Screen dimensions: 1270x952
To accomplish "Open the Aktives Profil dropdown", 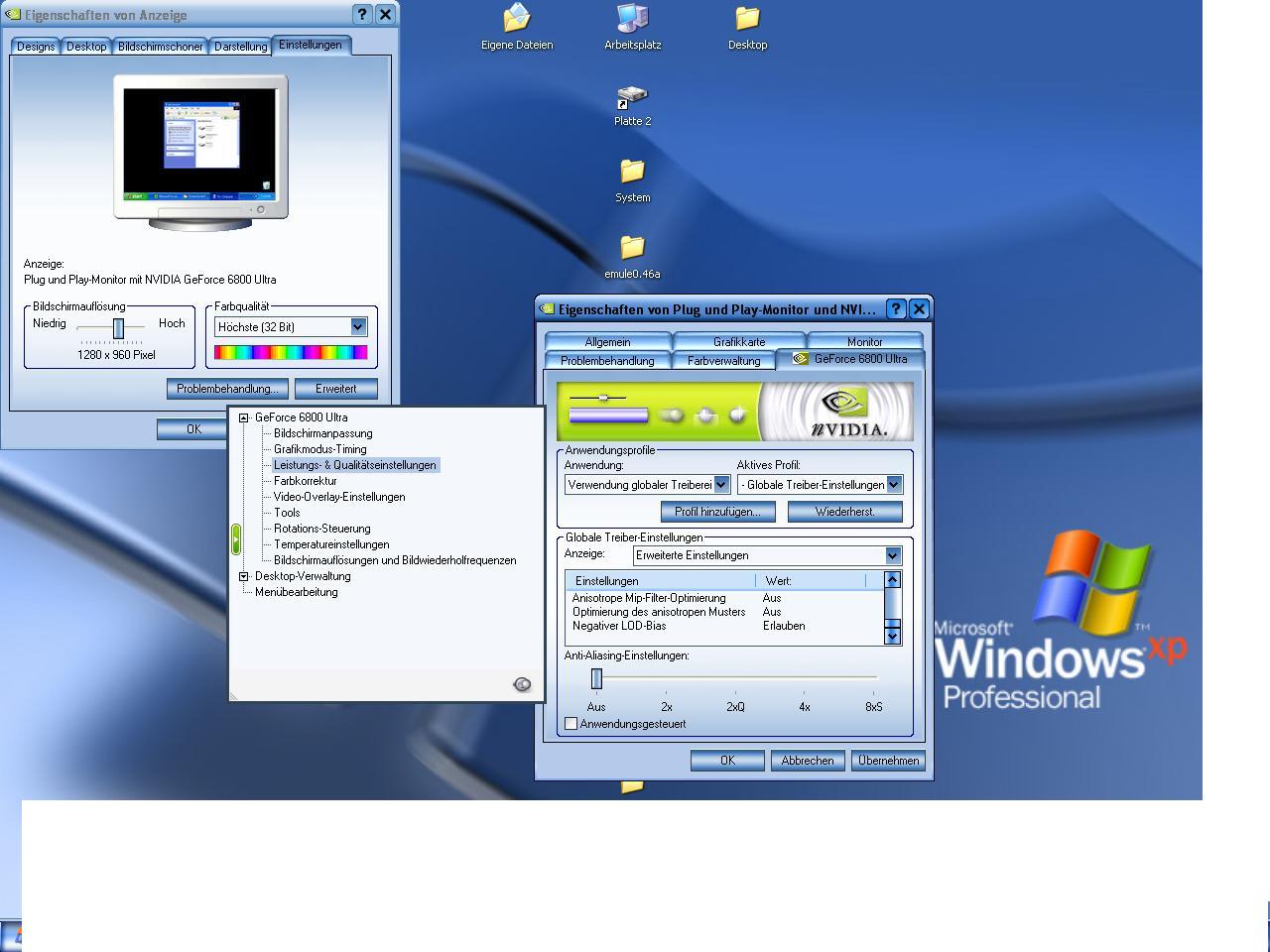I will click(894, 484).
